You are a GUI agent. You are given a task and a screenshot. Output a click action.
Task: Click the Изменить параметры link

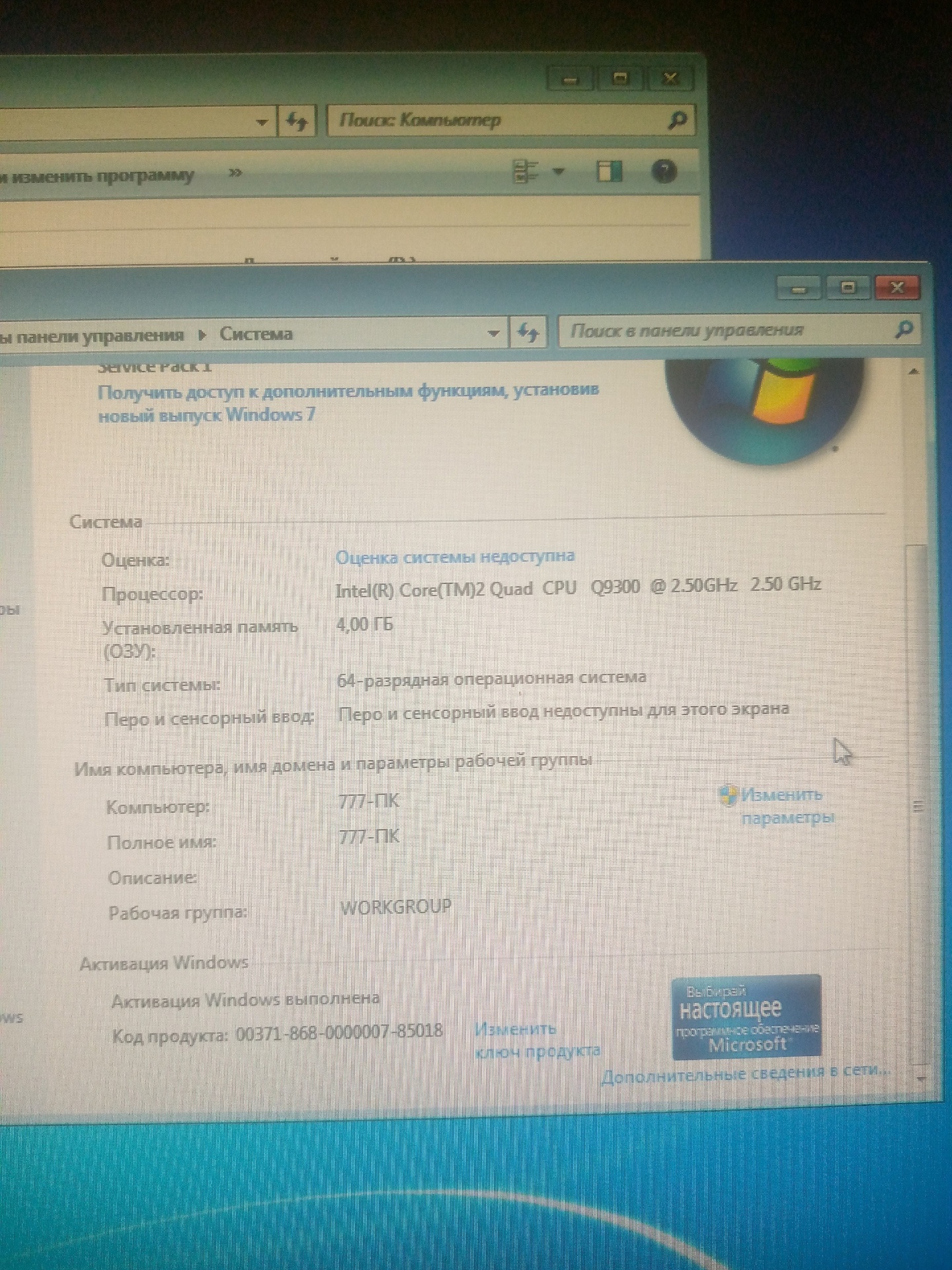(x=787, y=806)
